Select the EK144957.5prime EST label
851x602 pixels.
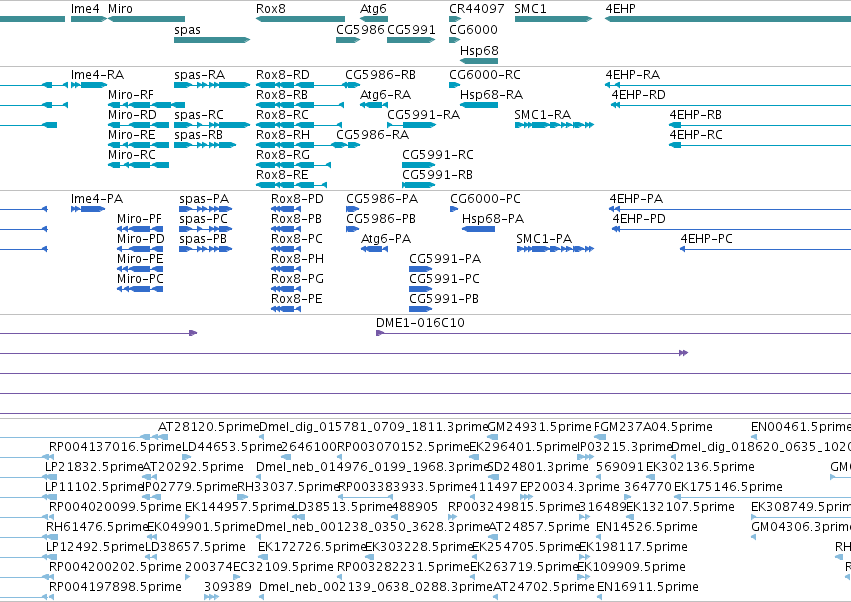[239, 508]
